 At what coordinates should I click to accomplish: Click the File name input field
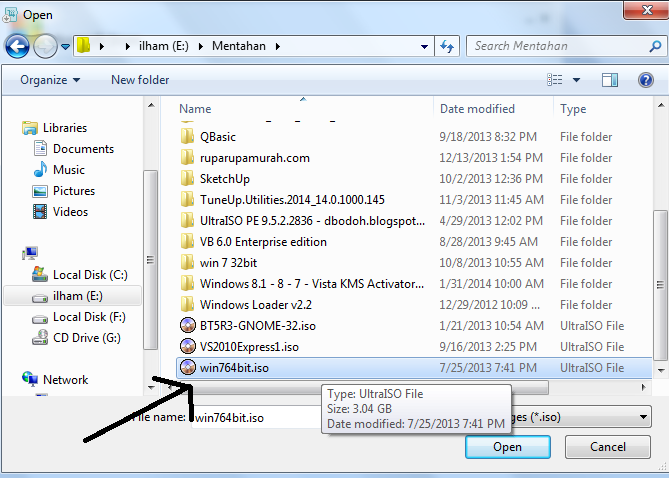(257, 417)
